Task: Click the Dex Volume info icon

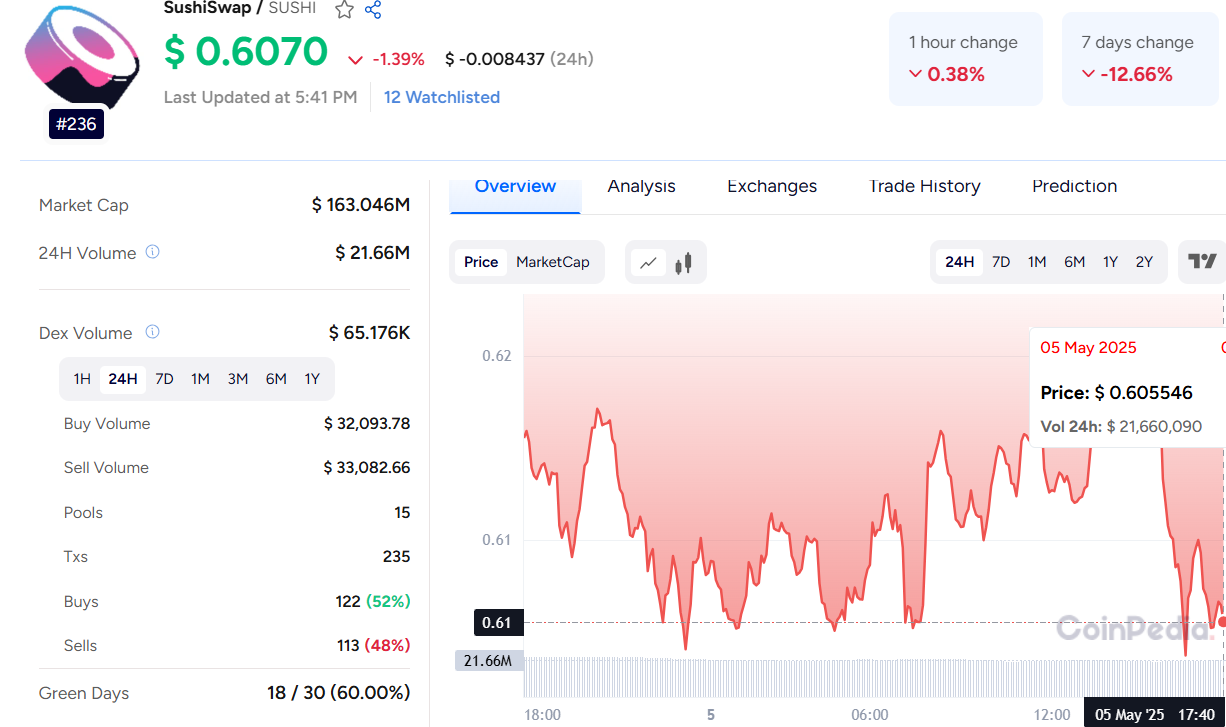Action: 153,332
